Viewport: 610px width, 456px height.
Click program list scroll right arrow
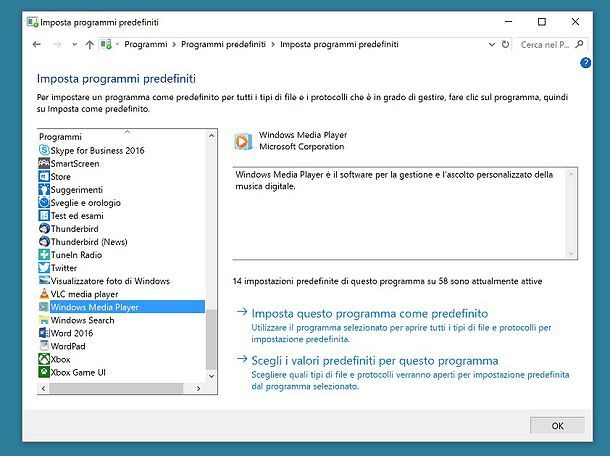198,388
